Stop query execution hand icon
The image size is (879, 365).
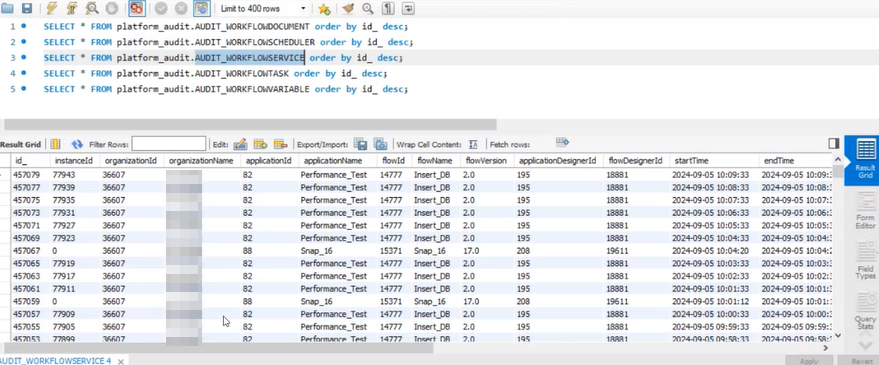click(x=112, y=8)
